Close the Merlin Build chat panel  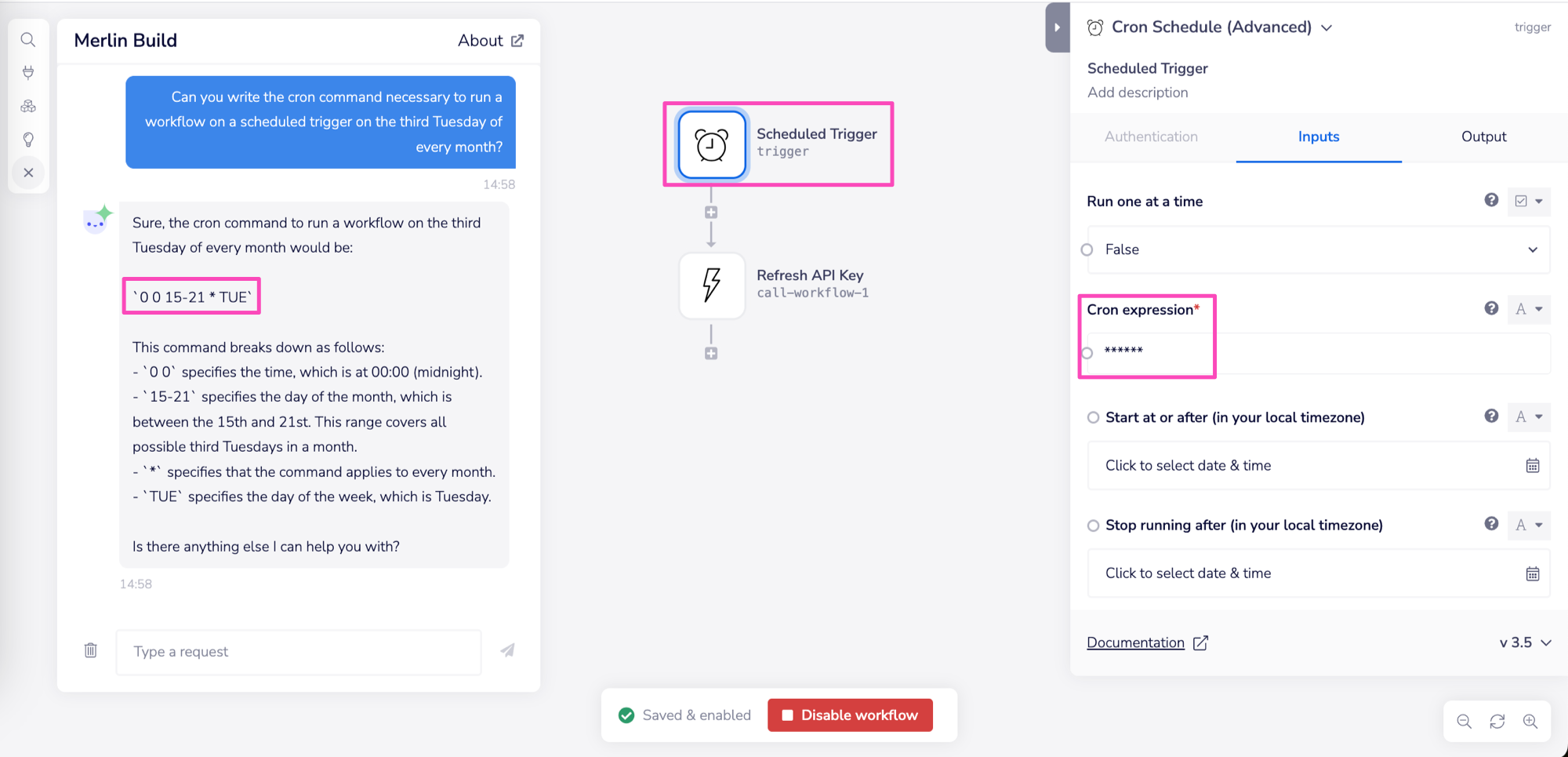(x=28, y=173)
